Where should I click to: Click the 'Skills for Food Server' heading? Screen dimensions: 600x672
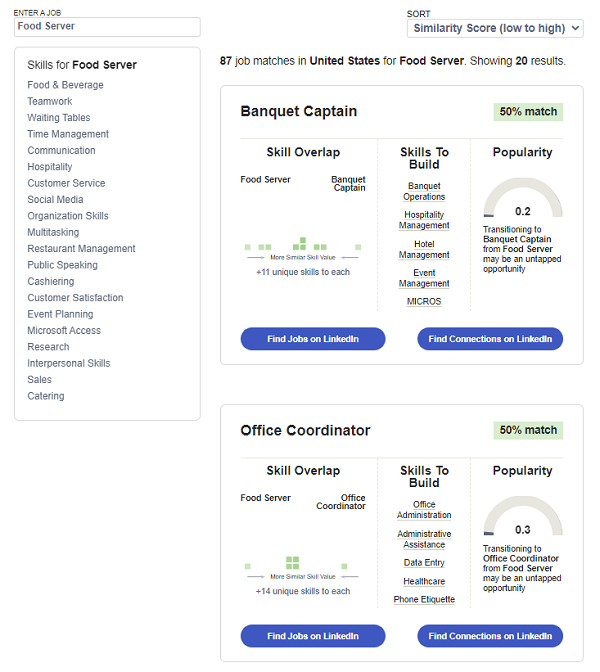click(82, 65)
